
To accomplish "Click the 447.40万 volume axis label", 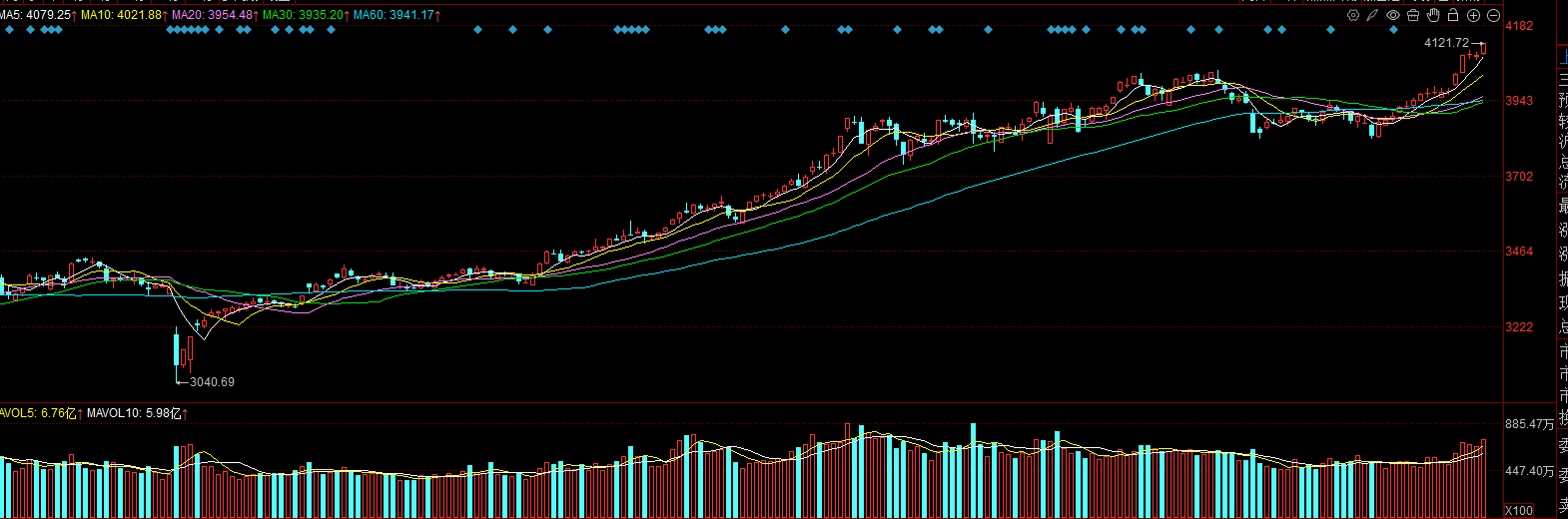I will 1529,471.
